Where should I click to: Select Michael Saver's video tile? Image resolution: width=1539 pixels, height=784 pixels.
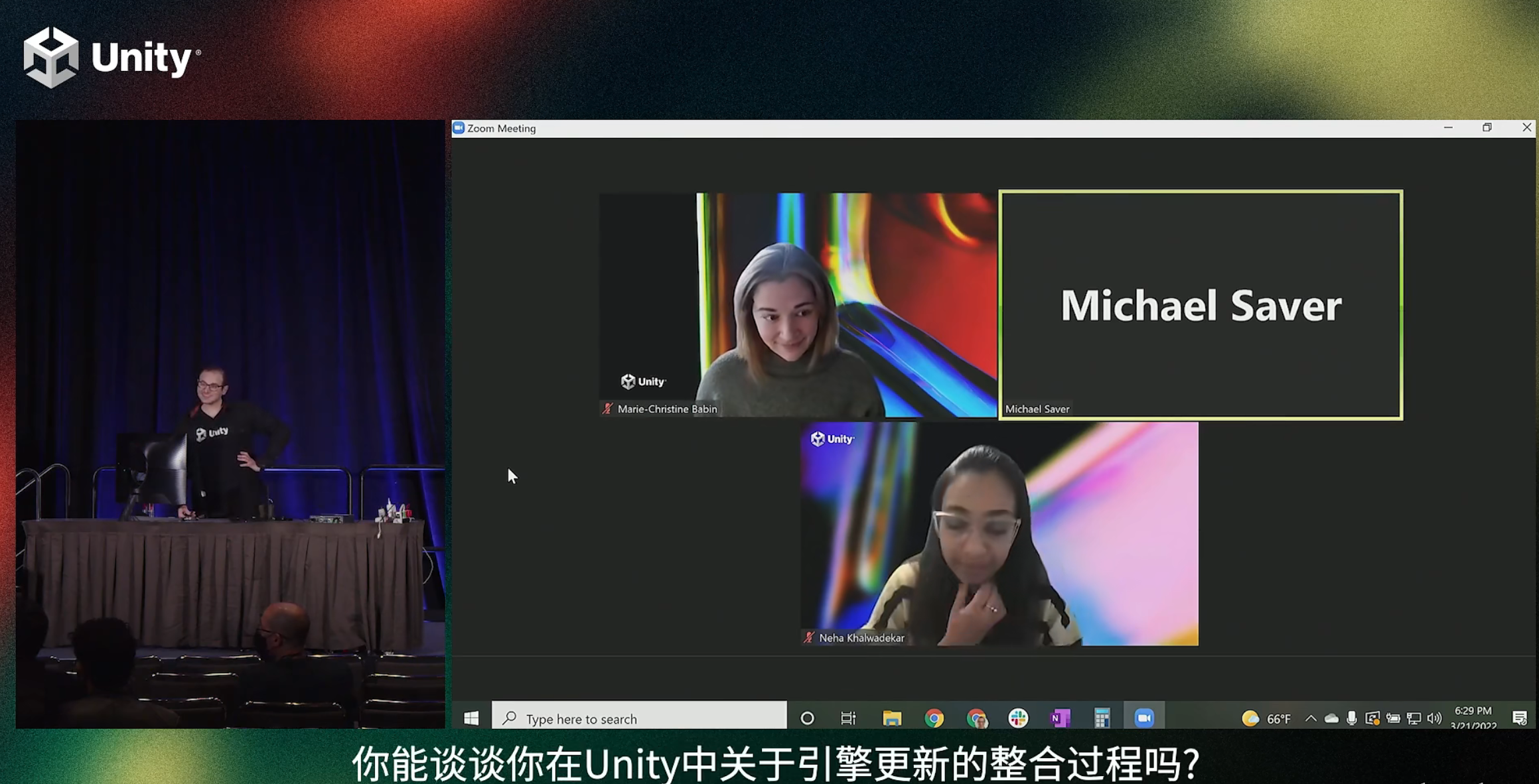pyautogui.click(x=1201, y=305)
